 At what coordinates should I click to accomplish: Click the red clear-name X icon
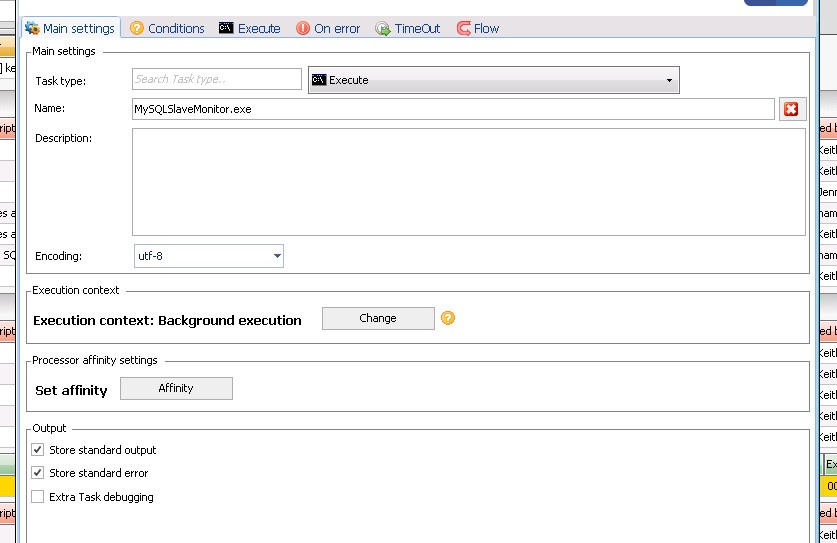tap(791, 109)
